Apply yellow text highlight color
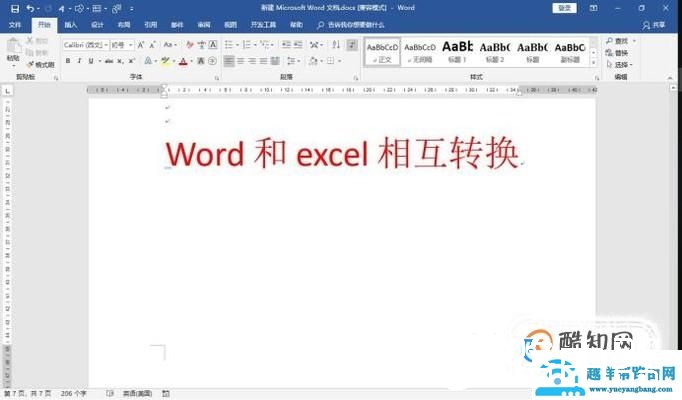This screenshot has height=400, width=682. (165, 61)
